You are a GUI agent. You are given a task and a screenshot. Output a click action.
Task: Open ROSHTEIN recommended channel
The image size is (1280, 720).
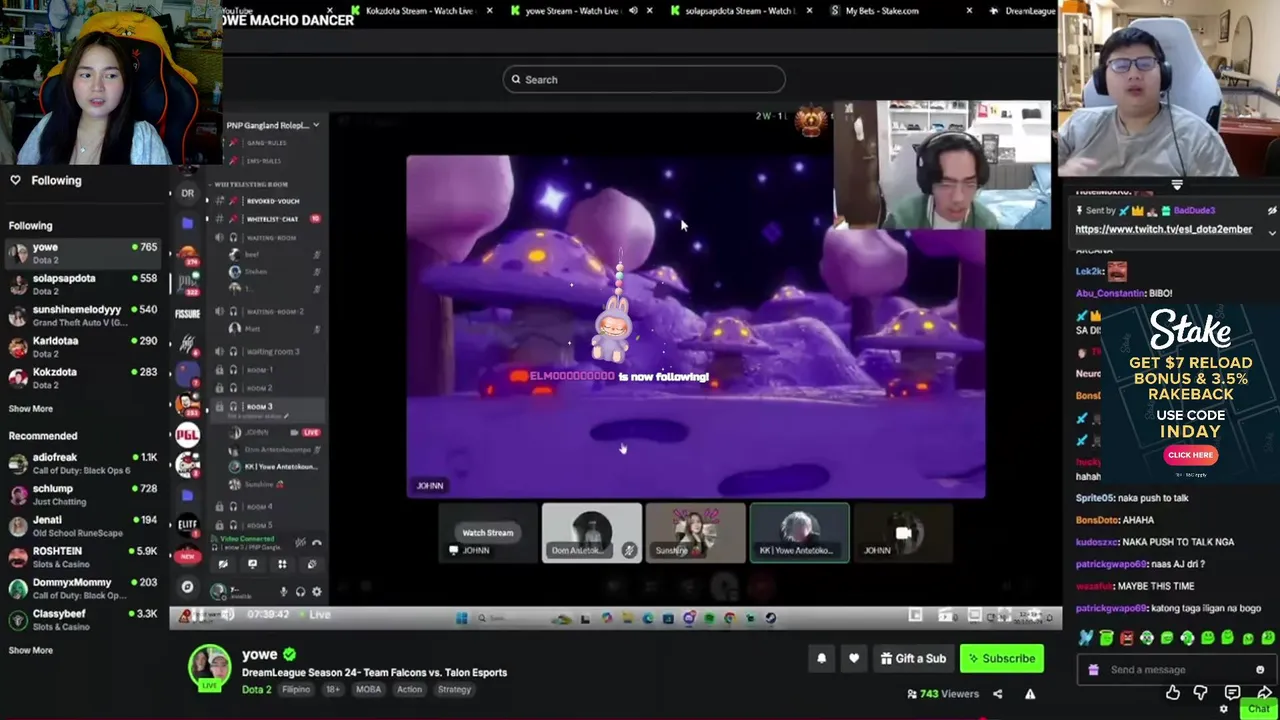click(84, 557)
